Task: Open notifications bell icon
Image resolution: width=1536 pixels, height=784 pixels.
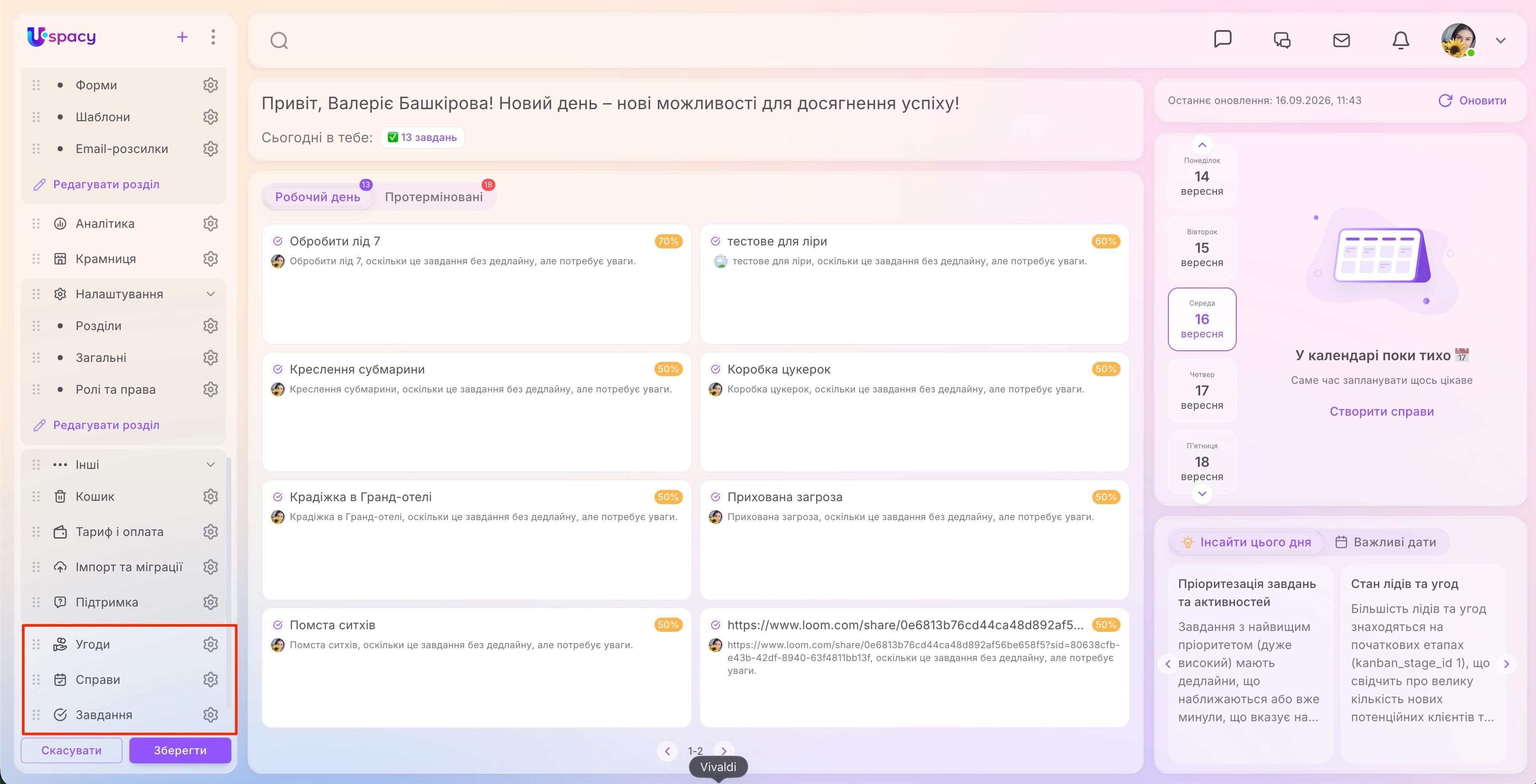Action: click(x=1400, y=40)
